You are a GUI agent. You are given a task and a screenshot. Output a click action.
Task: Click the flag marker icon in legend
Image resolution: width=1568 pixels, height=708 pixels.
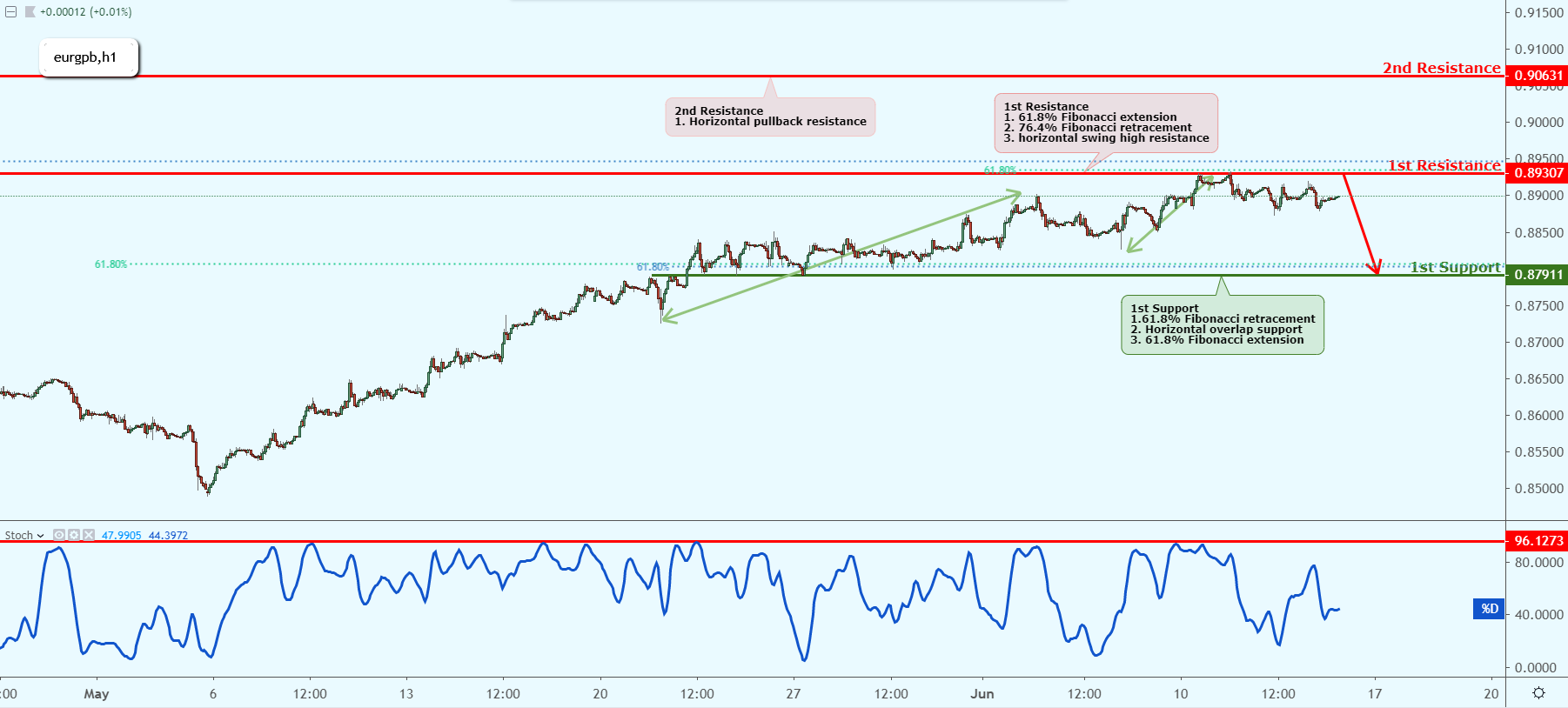coord(30,12)
